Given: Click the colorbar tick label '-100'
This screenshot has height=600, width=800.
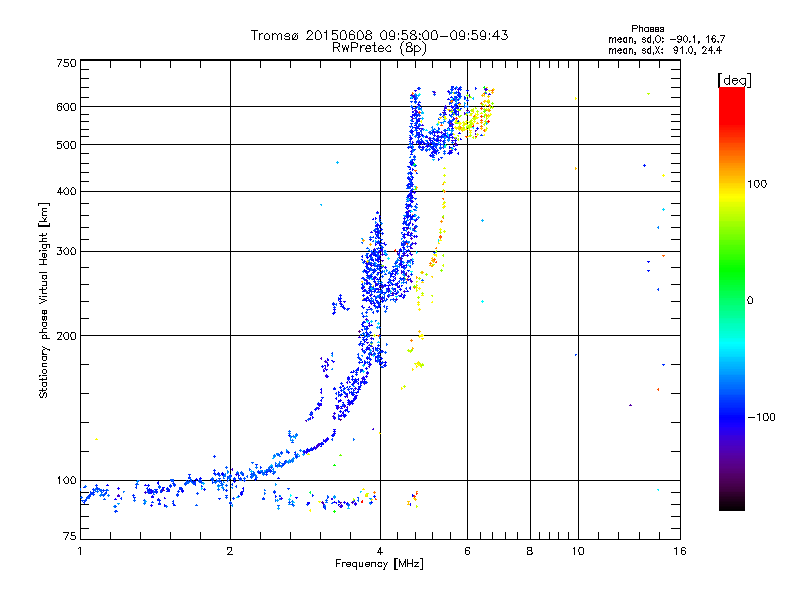Looking at the screenshot, I should click(761, 417).
